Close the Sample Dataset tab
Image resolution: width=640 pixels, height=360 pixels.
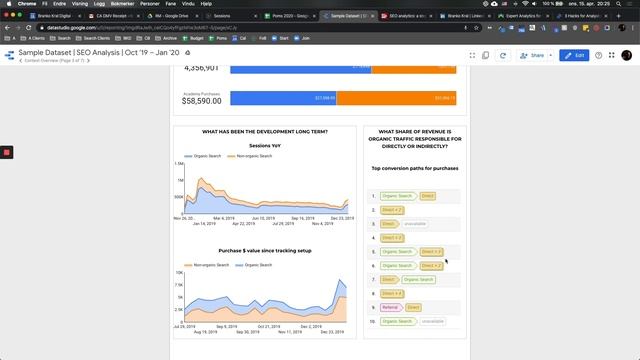tap(373, 16)
